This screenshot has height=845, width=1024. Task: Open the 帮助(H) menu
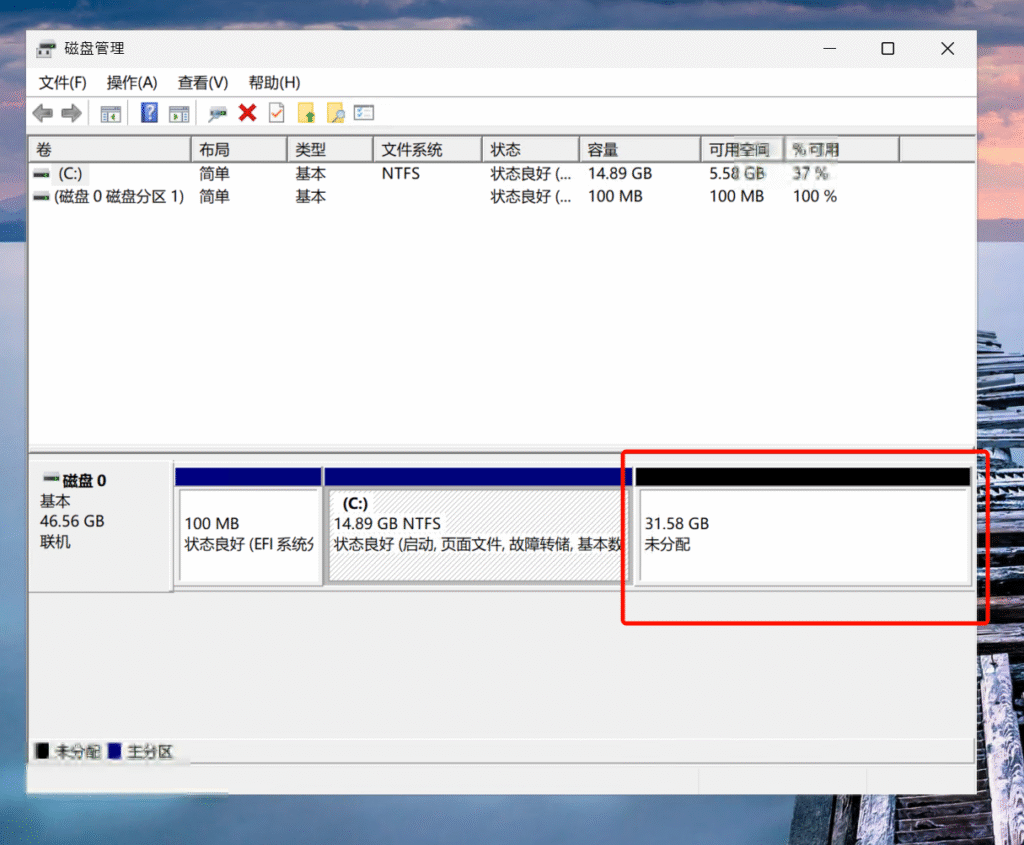pos(274,82)
